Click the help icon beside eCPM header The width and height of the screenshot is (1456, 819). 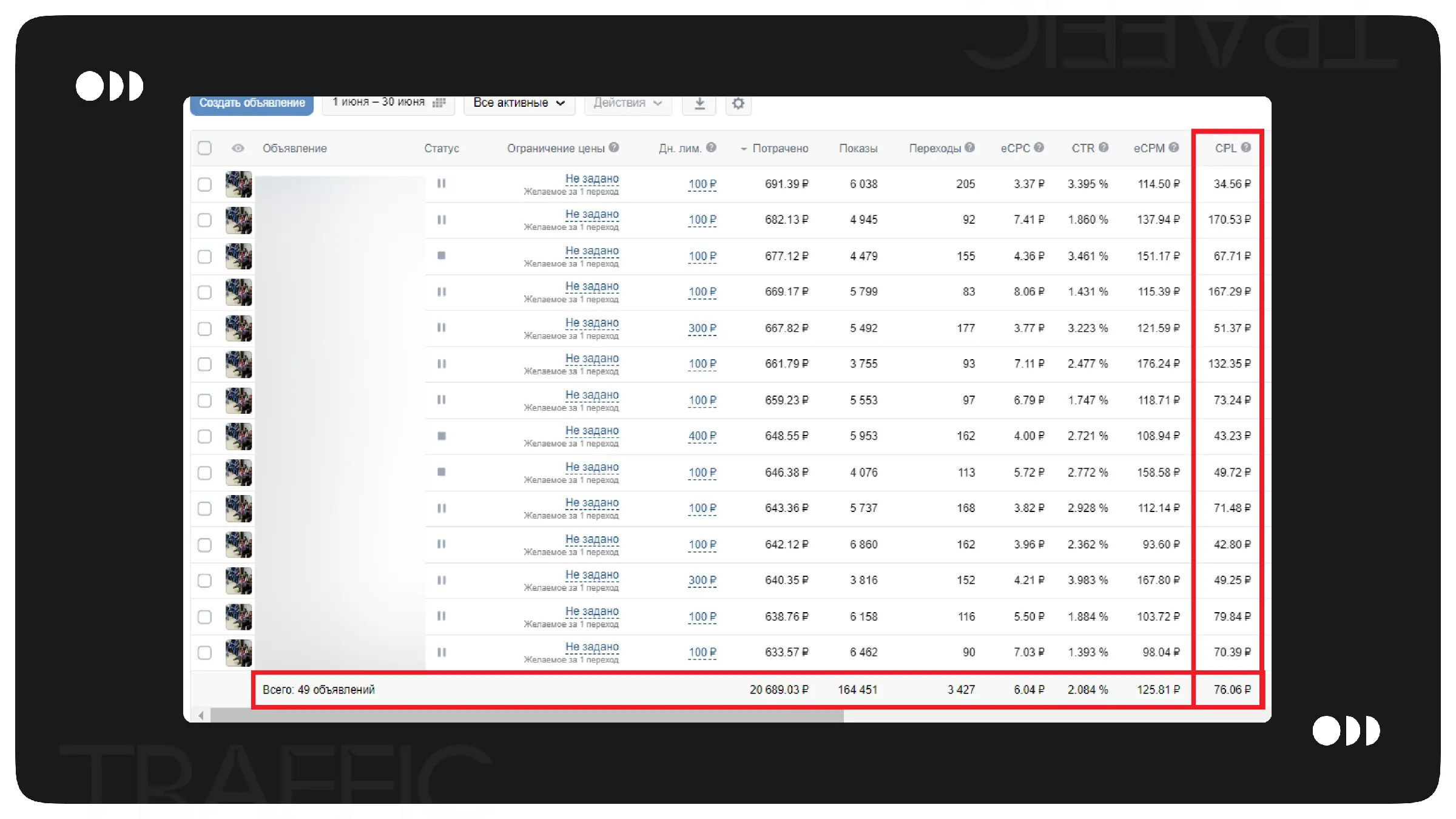click(x=1174, y=147)
